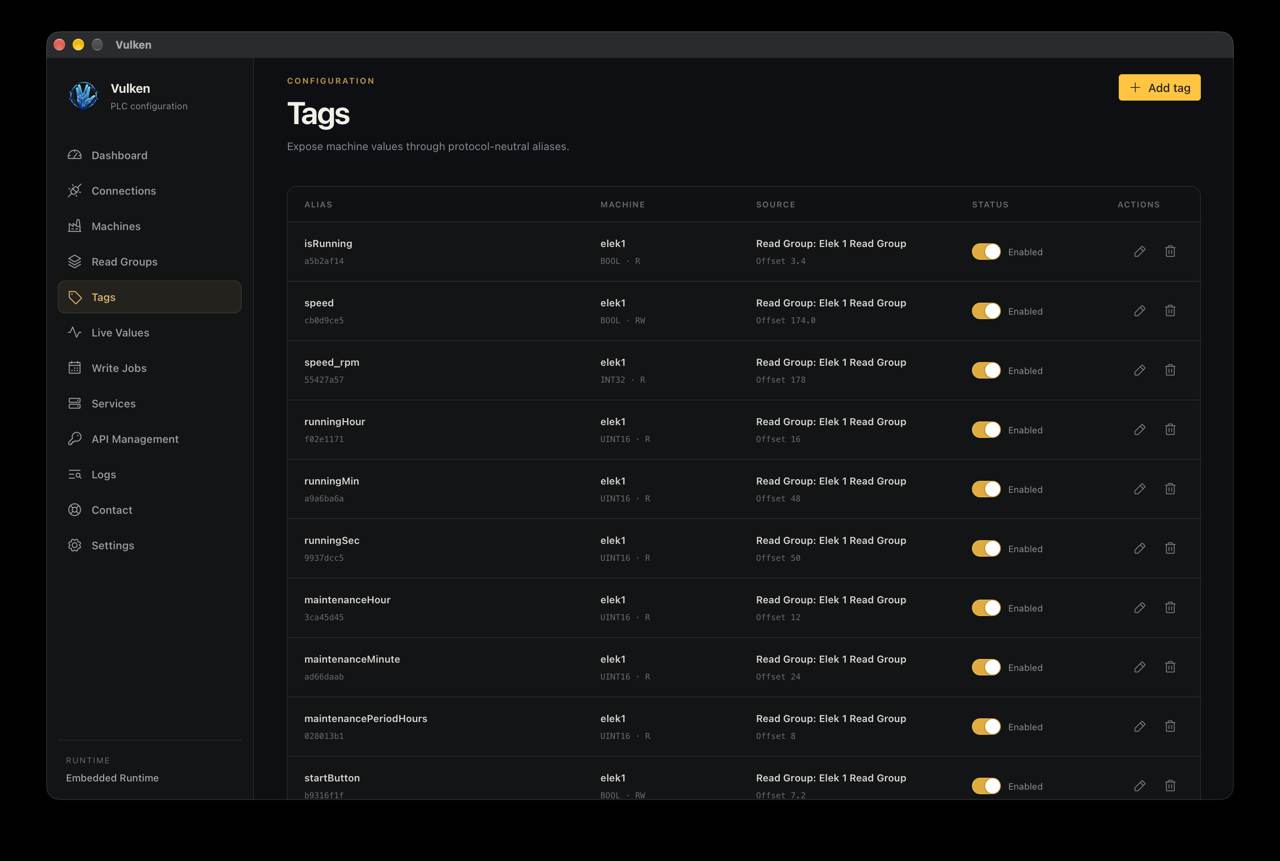Image resolution: width=1280 pixels, height=861 pixels.
Task: Edit the speed tag row
Action: 1139,311
